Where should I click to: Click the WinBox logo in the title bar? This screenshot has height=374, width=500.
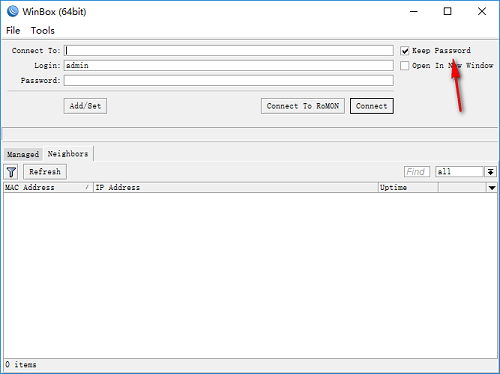[13, 11]
